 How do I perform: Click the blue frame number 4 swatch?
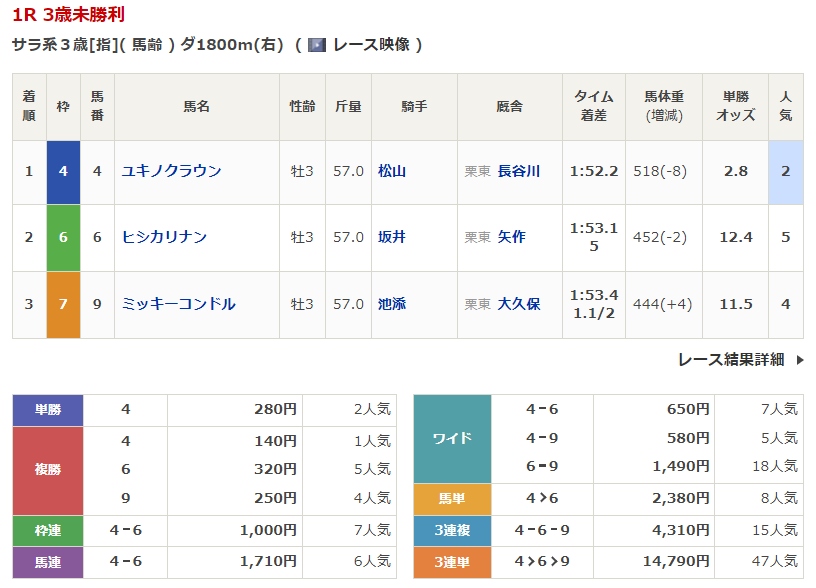click(63, 171)
